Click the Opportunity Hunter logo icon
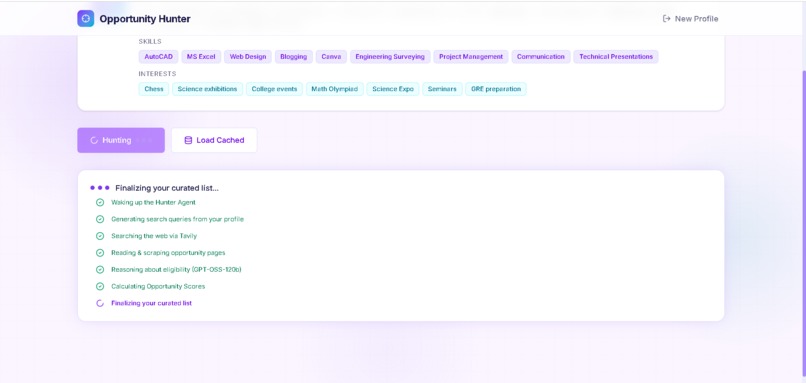 86,19
